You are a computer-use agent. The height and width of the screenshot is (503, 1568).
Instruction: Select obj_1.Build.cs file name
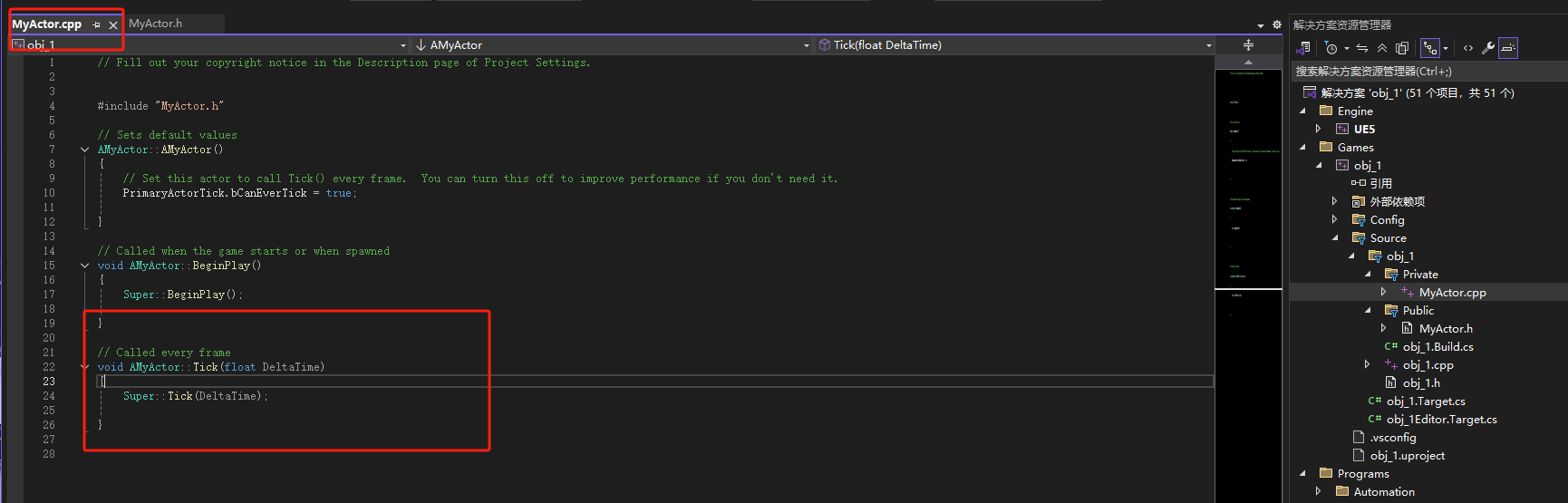pyautogui.click(x=1438, y=346)
